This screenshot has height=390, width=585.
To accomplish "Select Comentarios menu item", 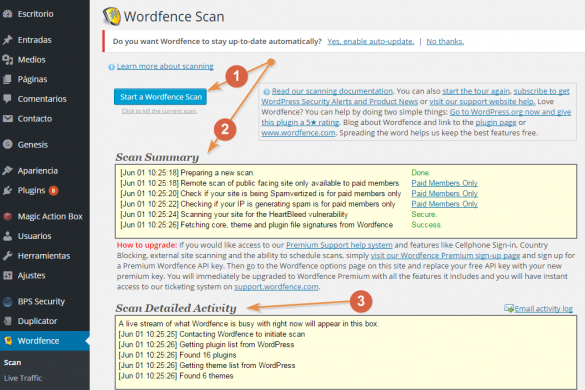I will (x=42, y=99).
